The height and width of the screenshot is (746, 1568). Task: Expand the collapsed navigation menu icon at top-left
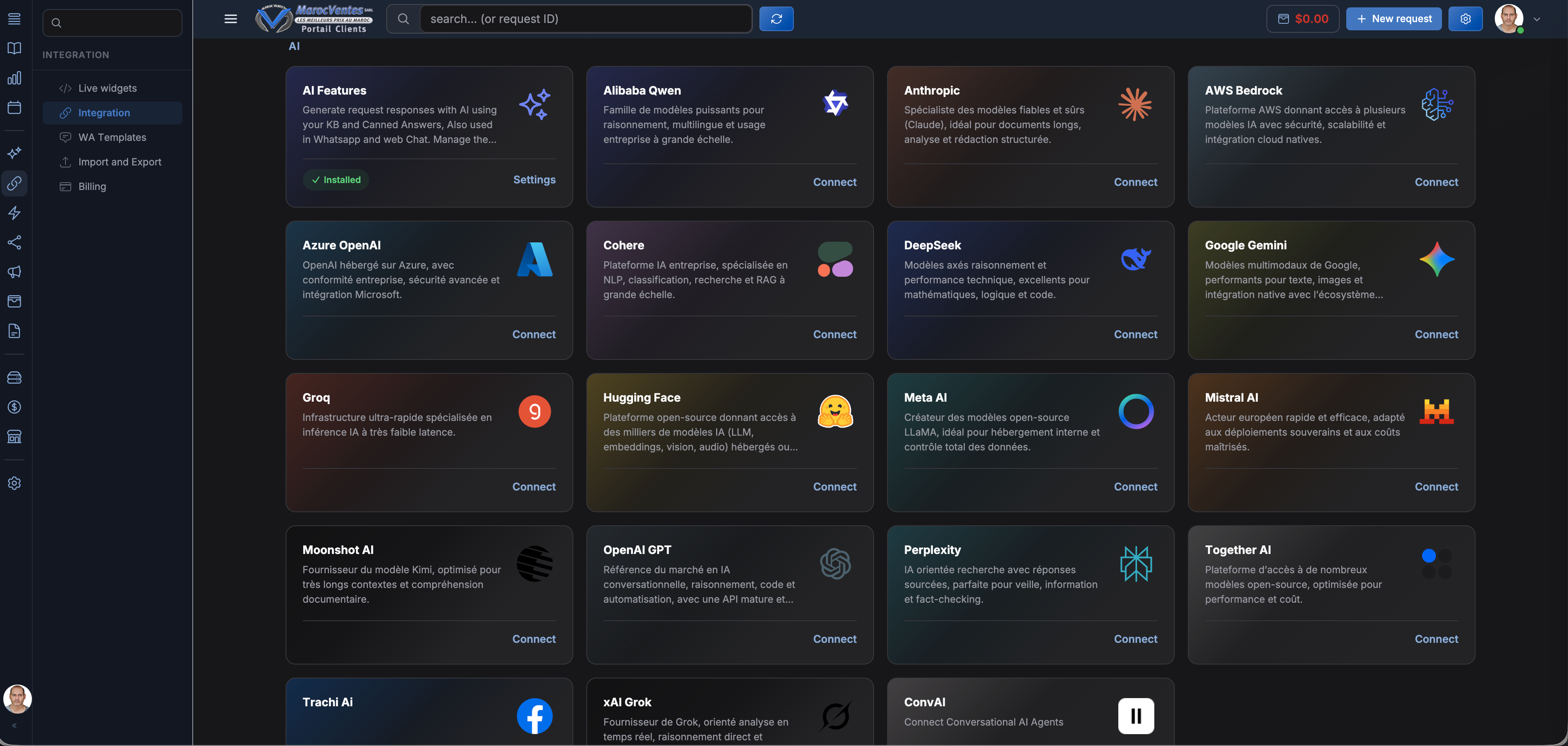click(15, 19)
